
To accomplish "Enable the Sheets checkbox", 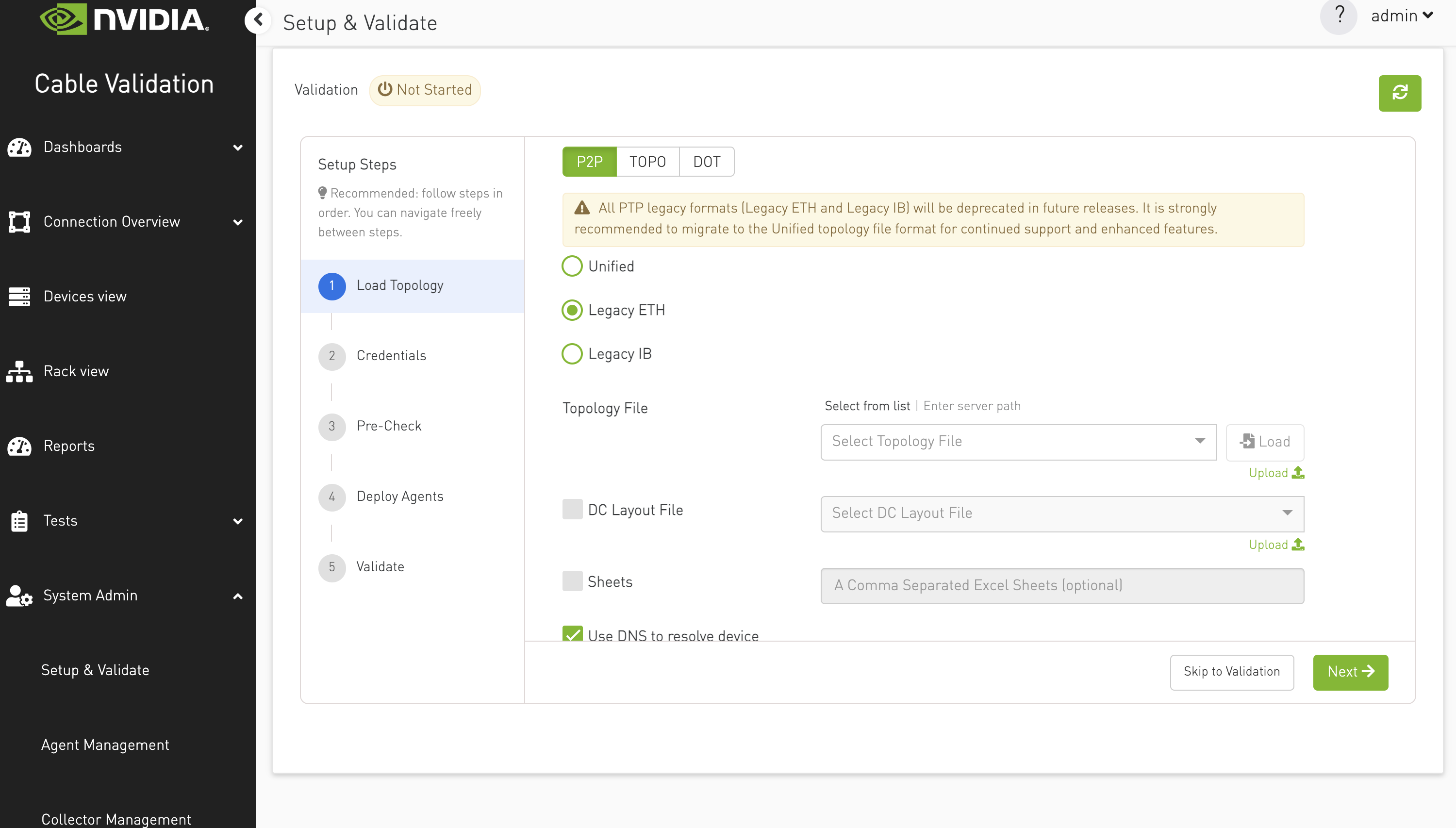I will pos(573,581).
